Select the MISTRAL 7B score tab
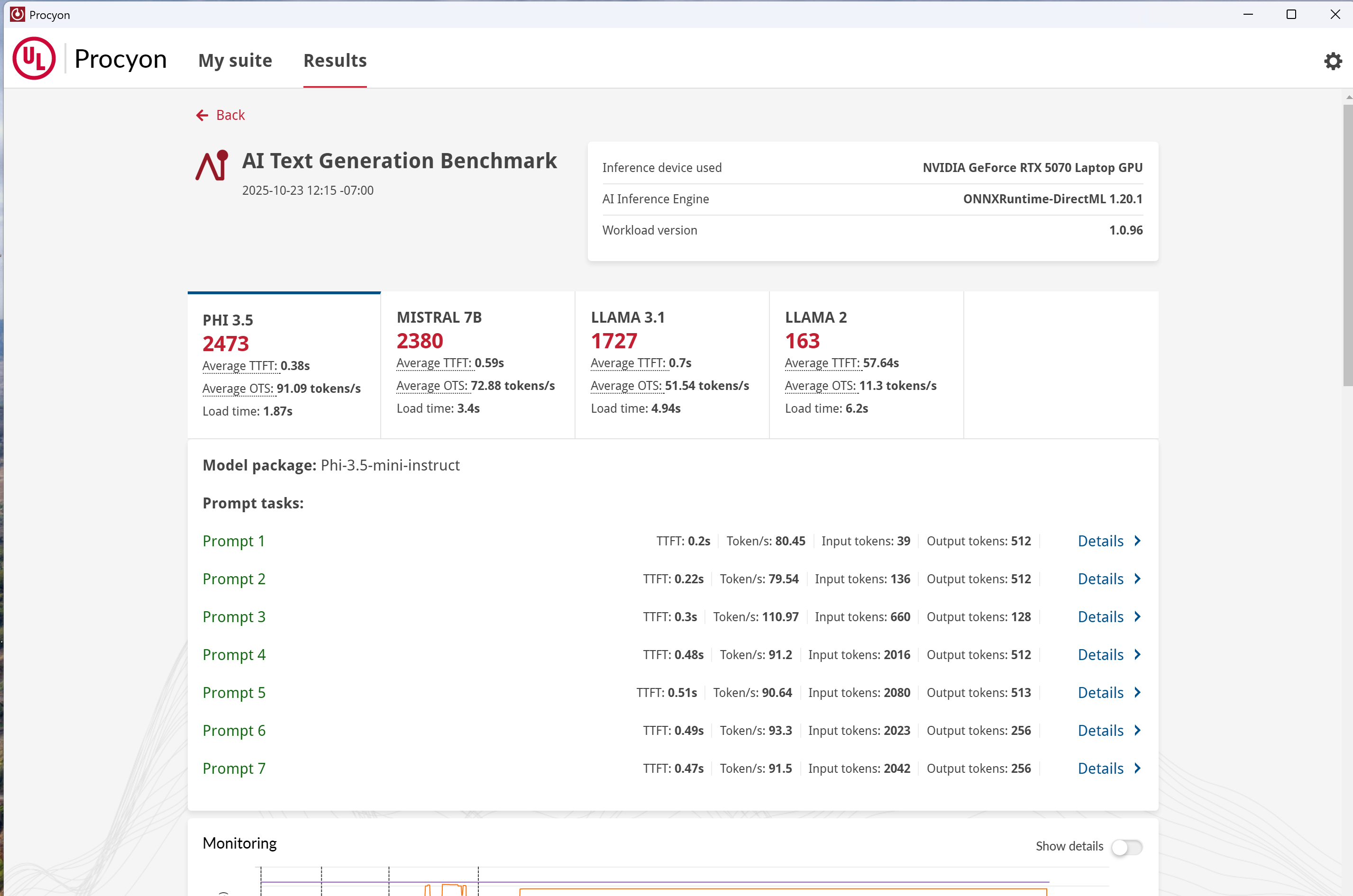This screenshot has height=896, width=1353. [x=477, y=363]
